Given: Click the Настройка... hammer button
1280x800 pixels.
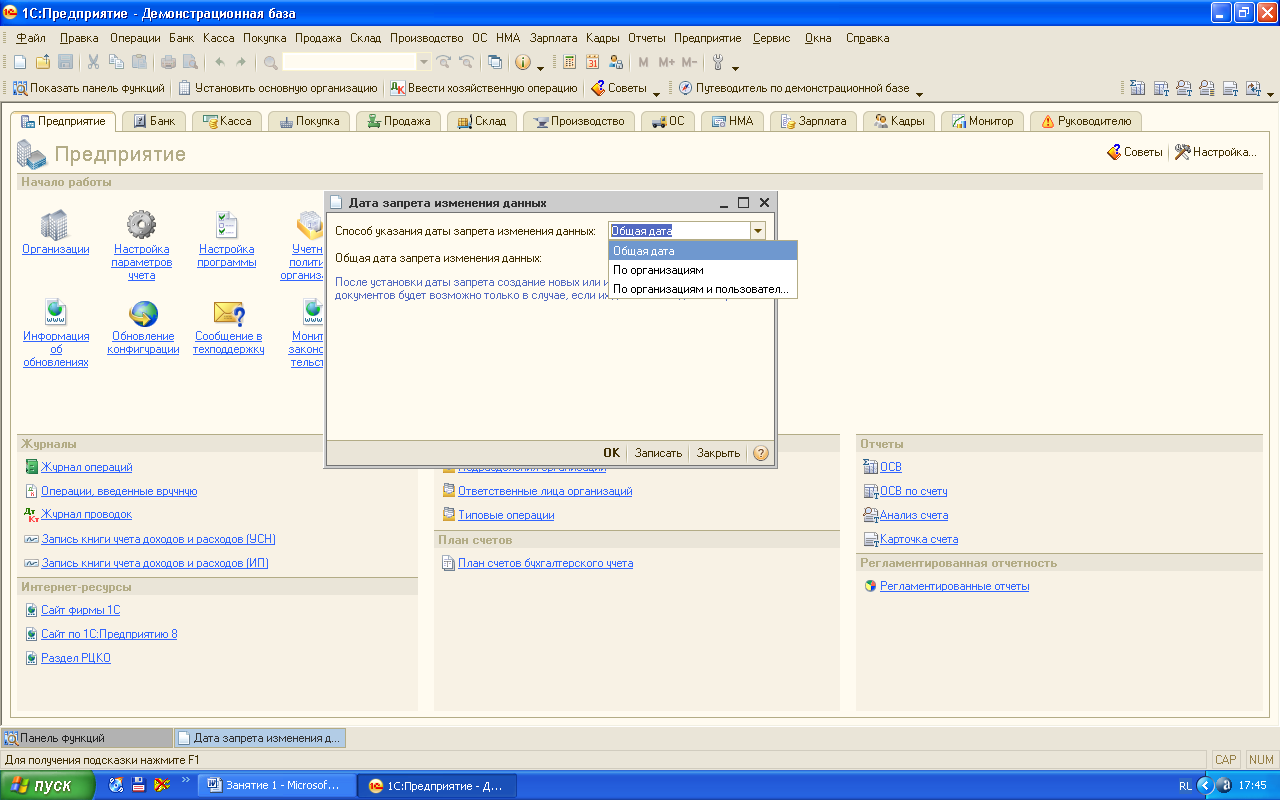Looking at the screenshot, I should click(1216, 152).
